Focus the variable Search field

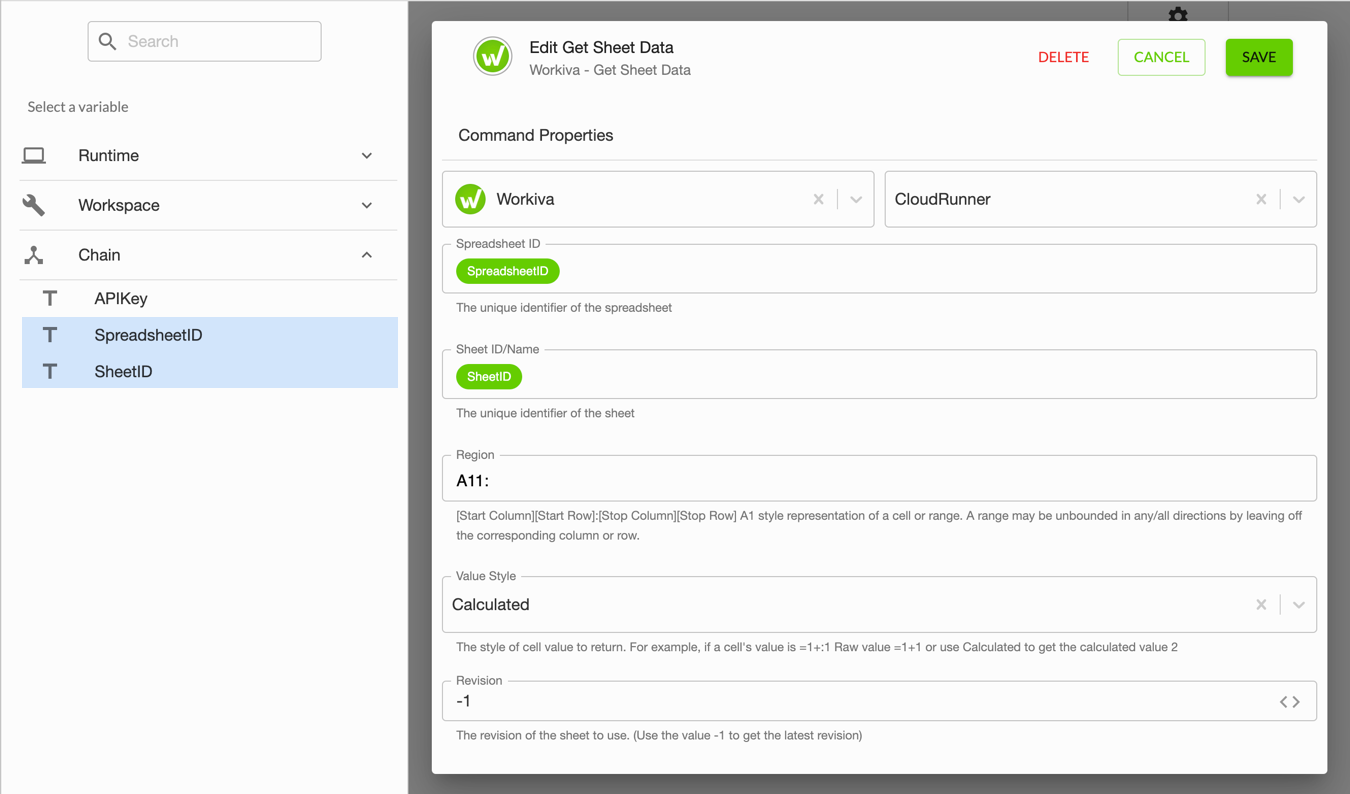click(204, 41)
